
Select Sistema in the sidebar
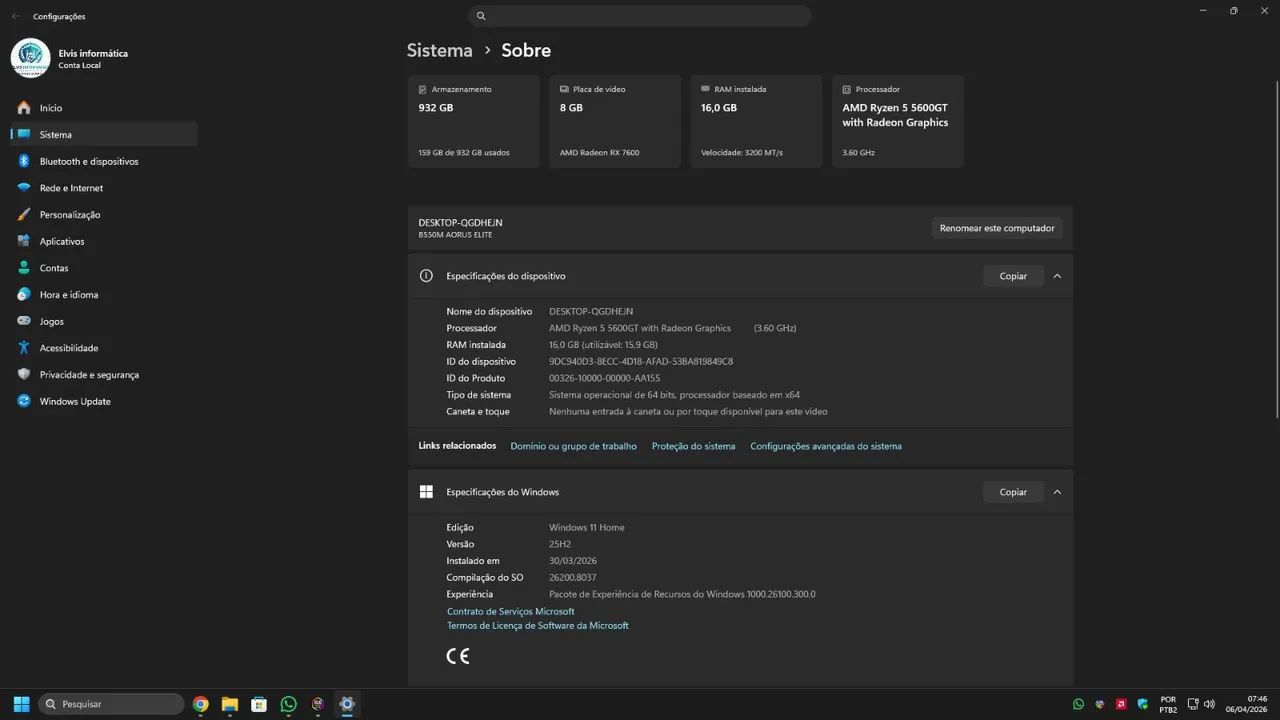(x=104, y=134)
